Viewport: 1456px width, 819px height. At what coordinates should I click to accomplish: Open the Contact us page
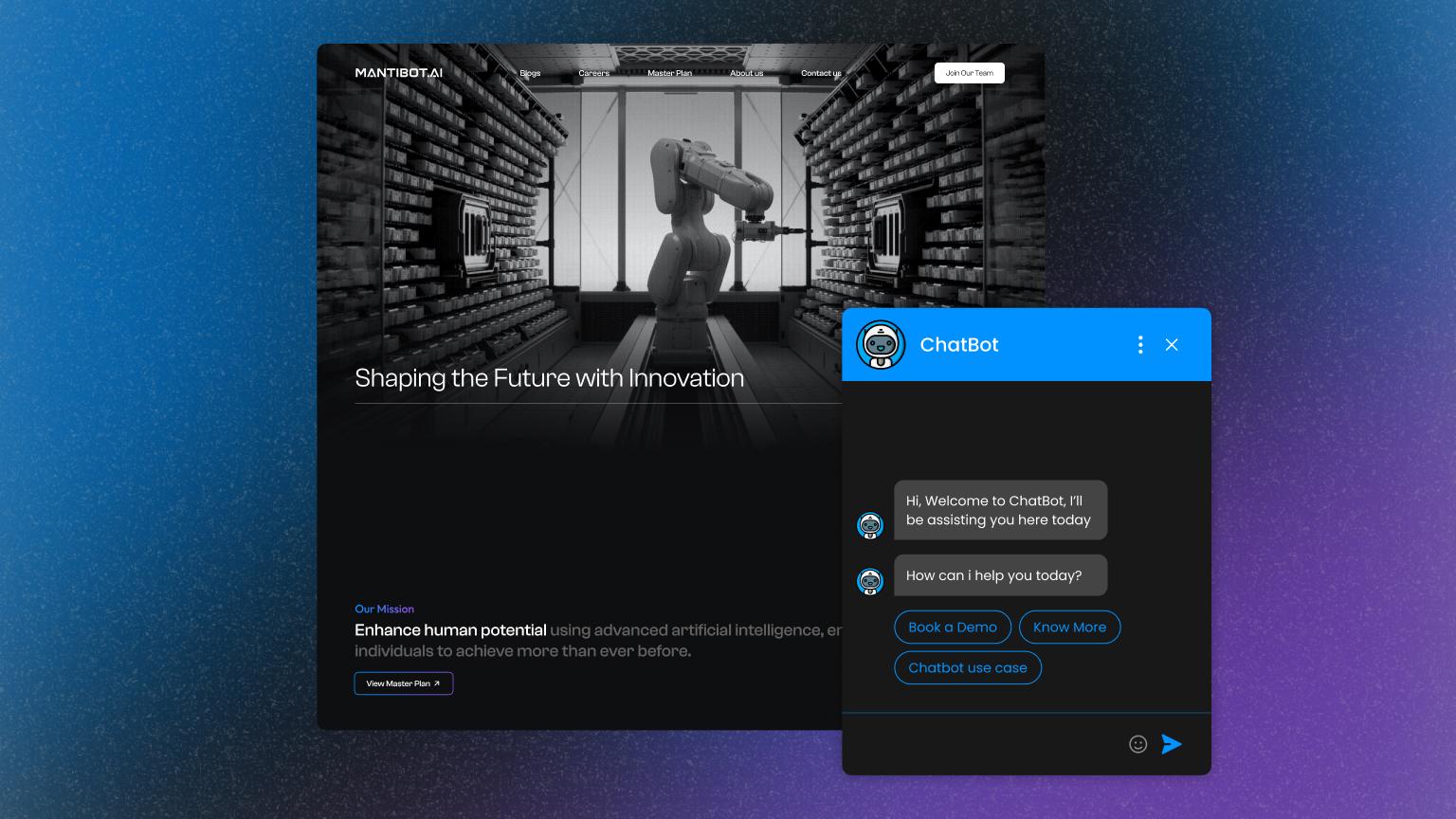820,73
